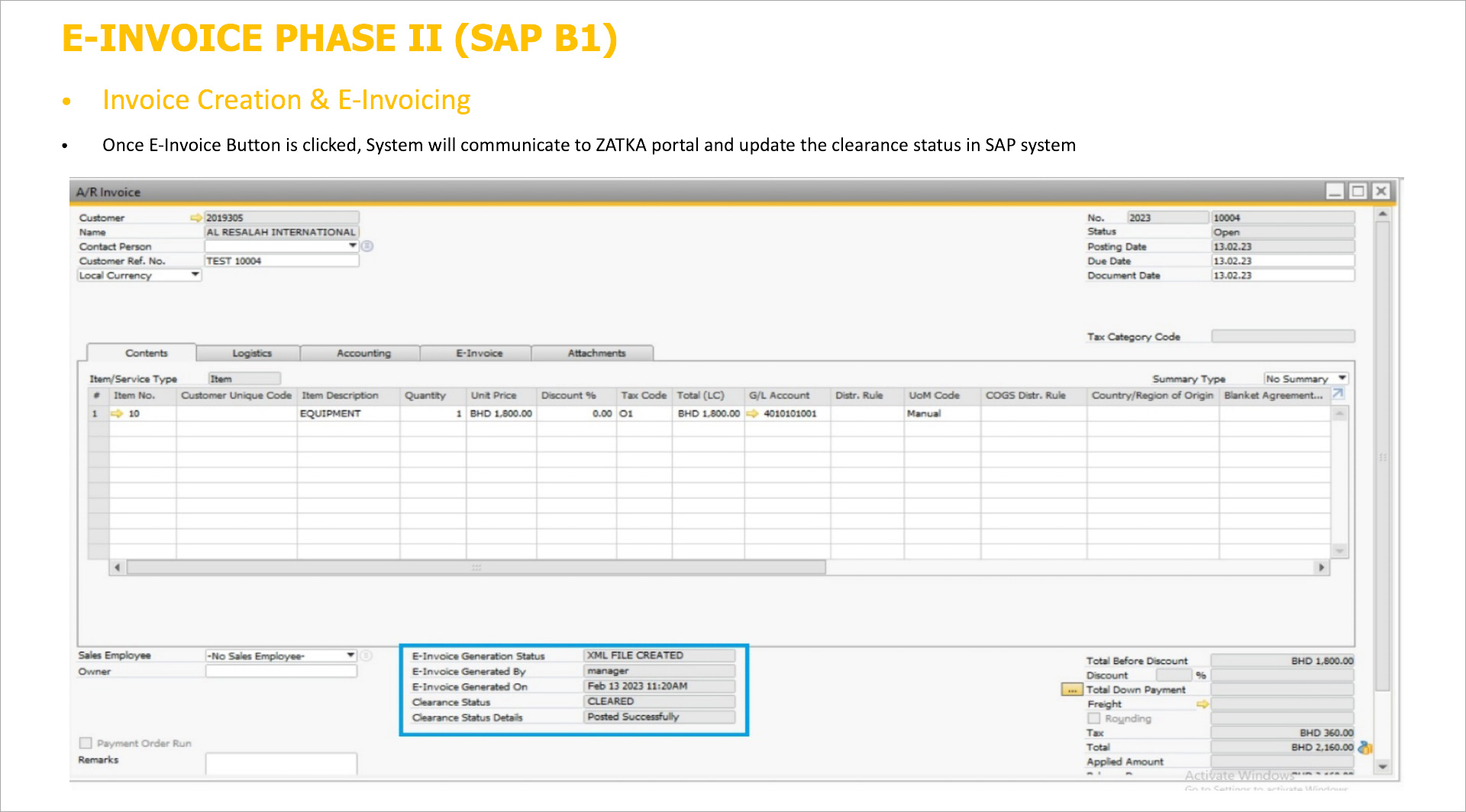Open Item No. 10 link arrow
This screenshot has height=812, width=1466.
pos(117,414)
